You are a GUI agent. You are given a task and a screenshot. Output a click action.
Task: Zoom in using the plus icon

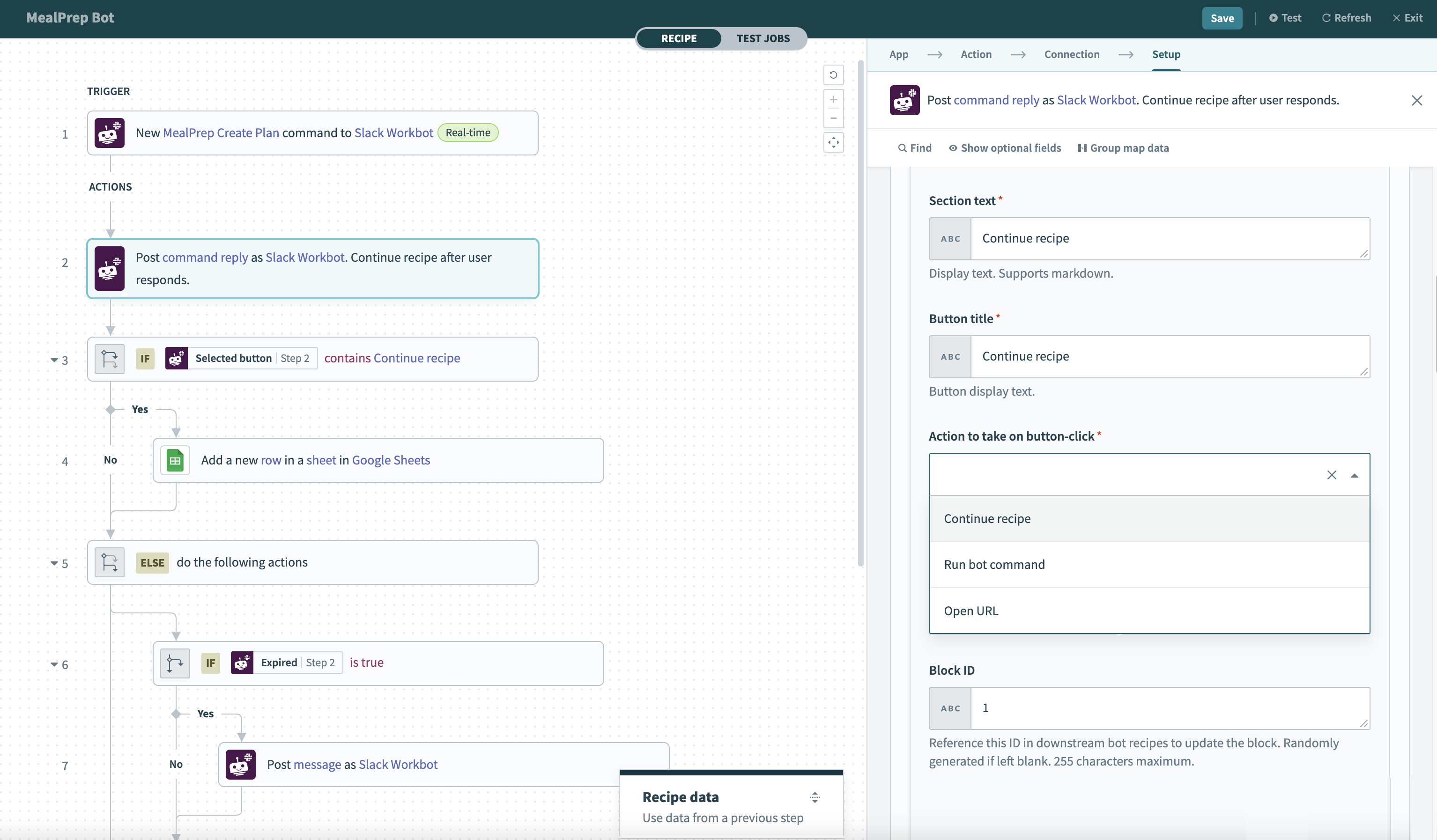[834, 99]
